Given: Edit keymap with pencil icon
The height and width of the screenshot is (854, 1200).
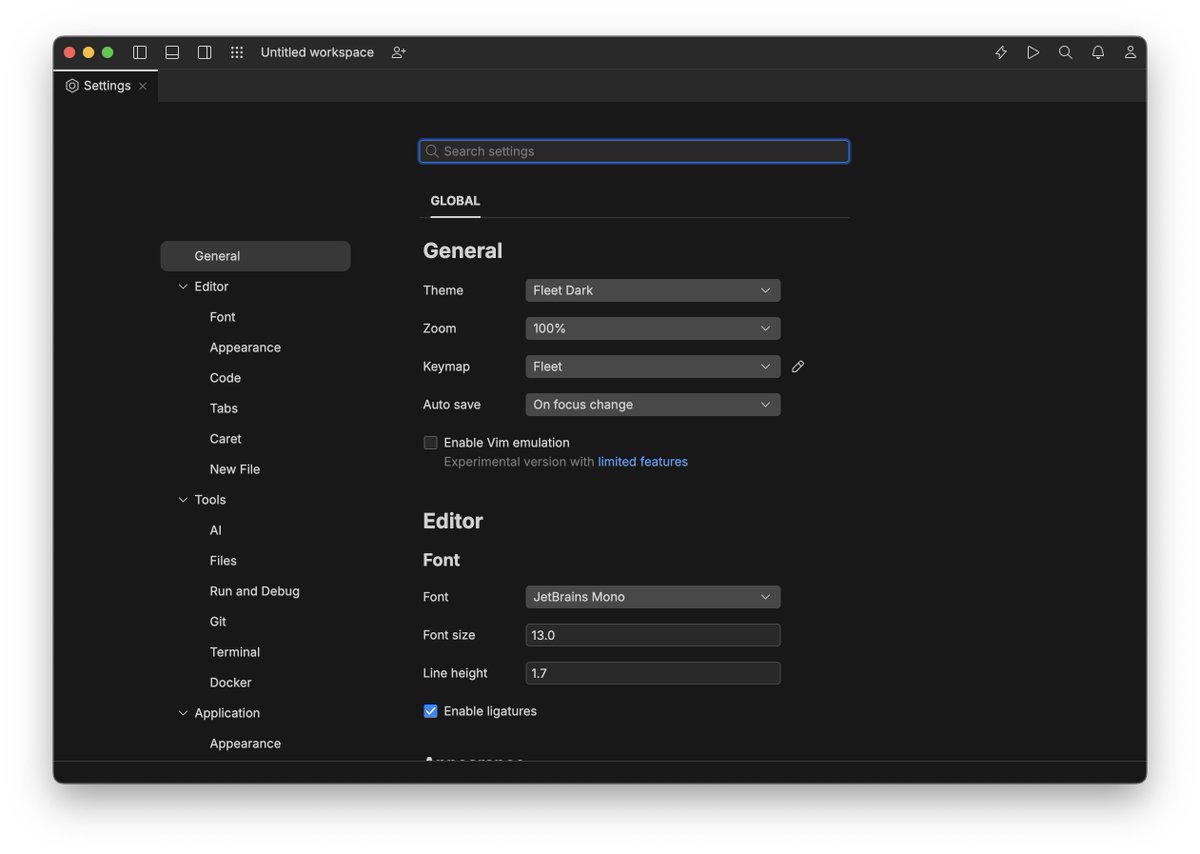Looking at the screenshot, I should click(798, 367).
